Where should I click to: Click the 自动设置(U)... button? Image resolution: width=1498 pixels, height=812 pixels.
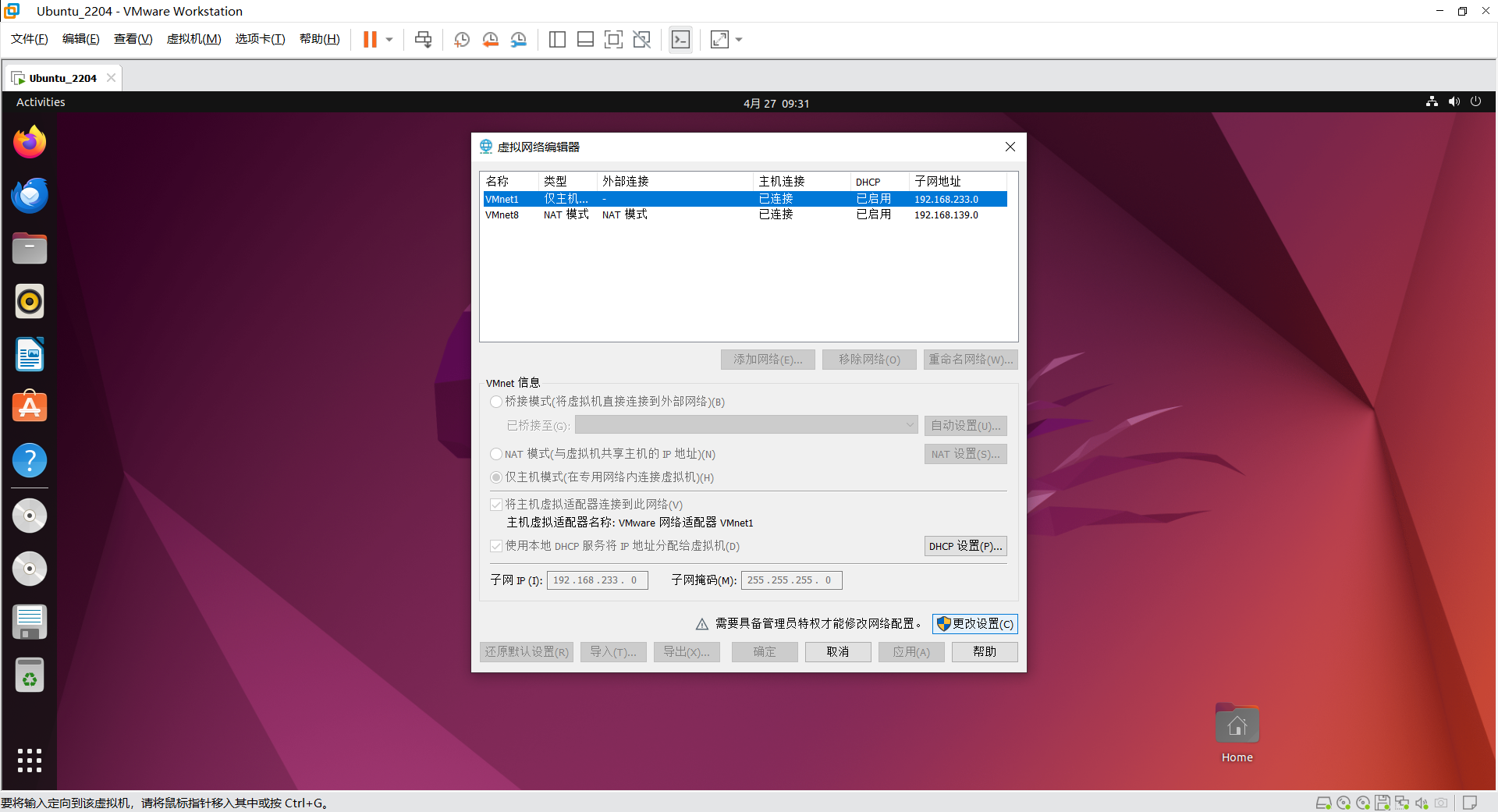965,426
